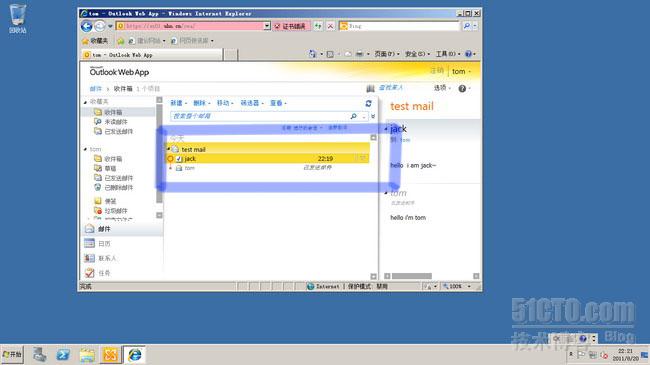This screenshot has width=650, height=365.
Task: Click the blue IE Help icon in the command bar
Action: 468,54
